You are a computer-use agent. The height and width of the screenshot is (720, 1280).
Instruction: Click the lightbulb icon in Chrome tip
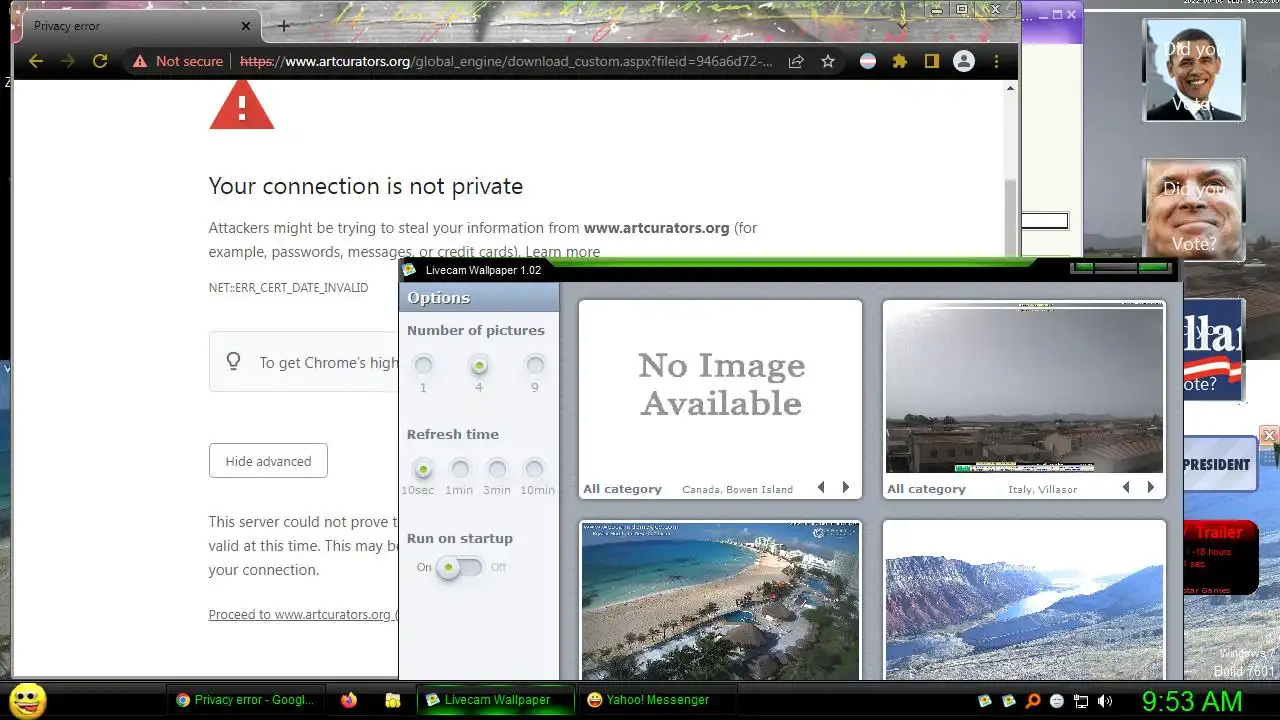click(x=233, y=361)
